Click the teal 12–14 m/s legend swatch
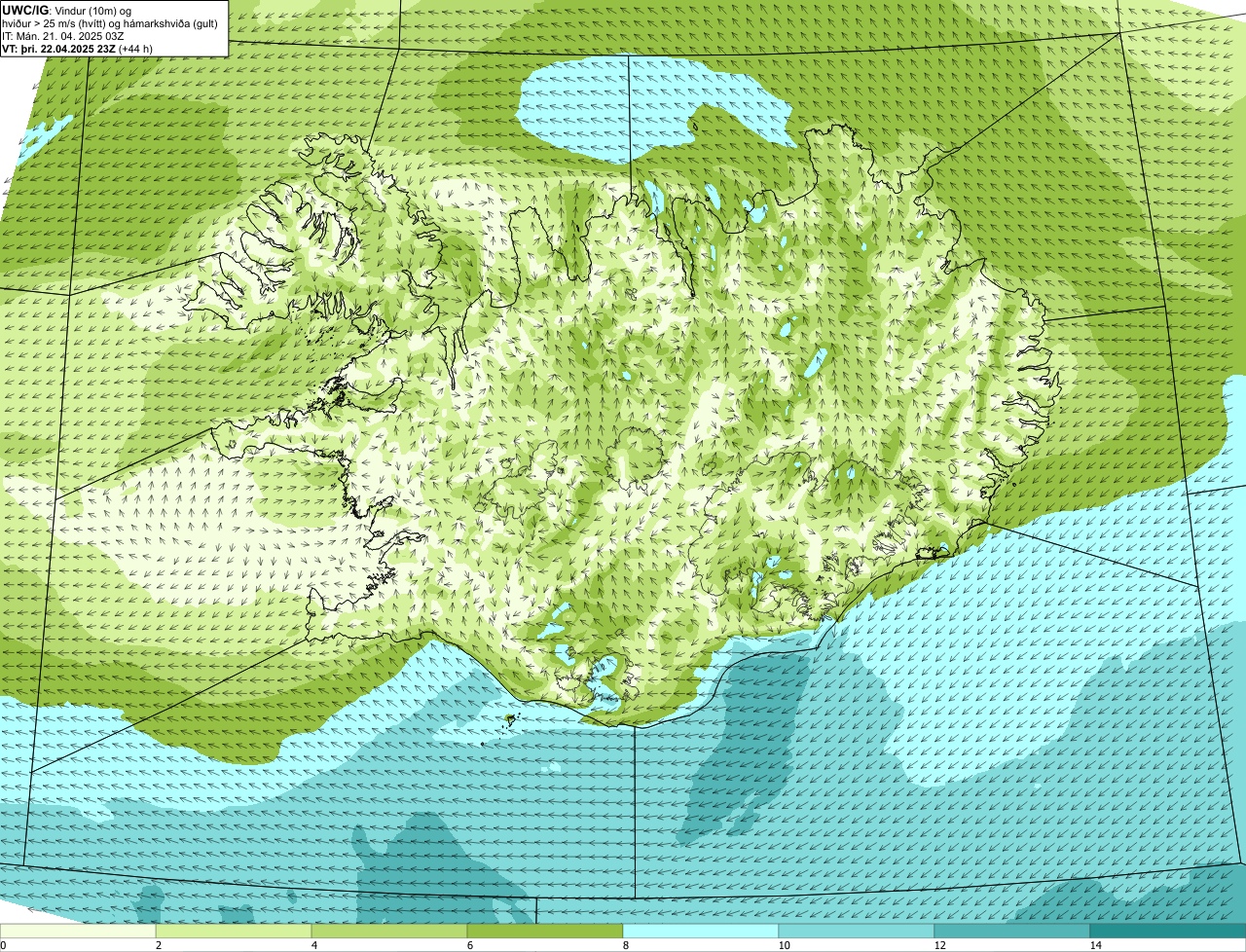Viewport: 1246px width, 952px height. pyautogui.click(x=1012, y=931)
